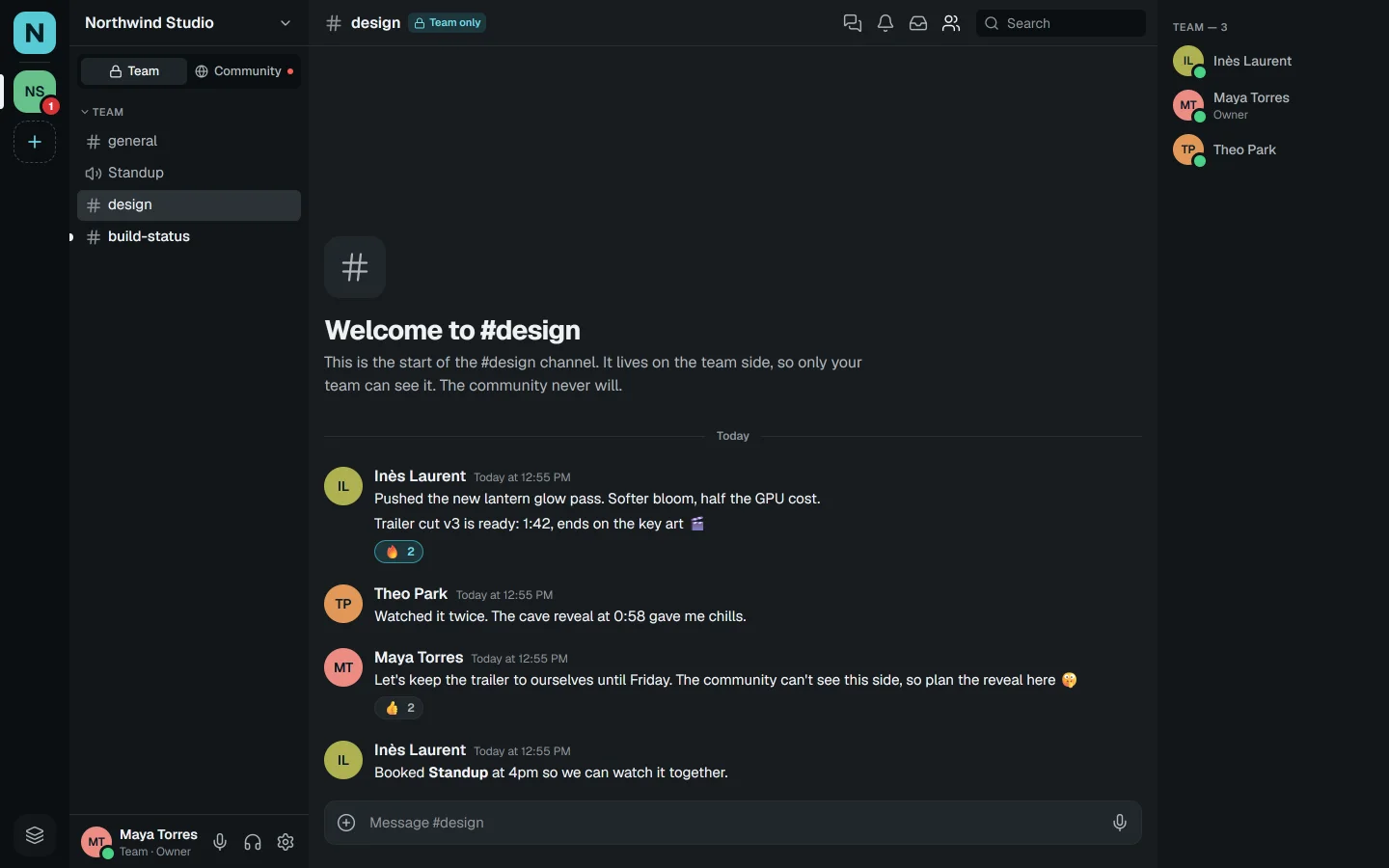1389x868 pixels.
Task: Open Theo Park in member list
Action: click(x=1273, y=150)
